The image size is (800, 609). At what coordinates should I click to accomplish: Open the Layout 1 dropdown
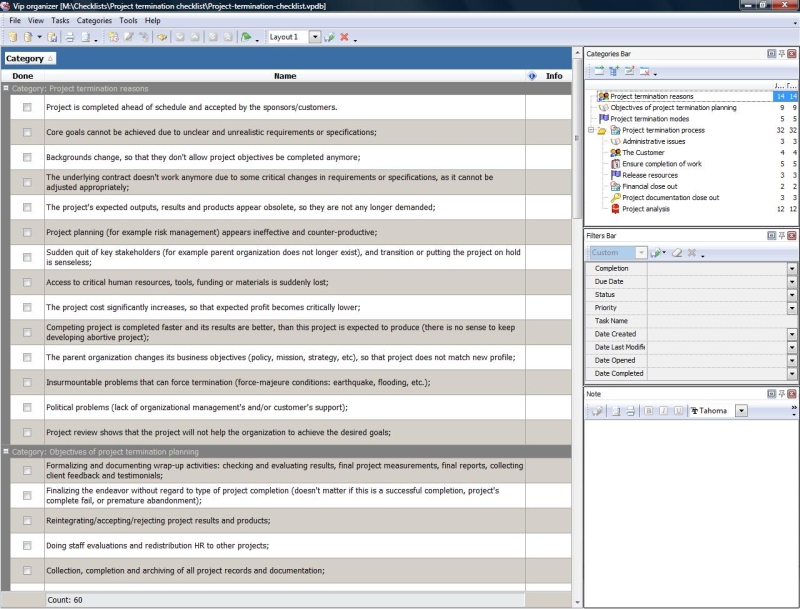click(314, 37)
